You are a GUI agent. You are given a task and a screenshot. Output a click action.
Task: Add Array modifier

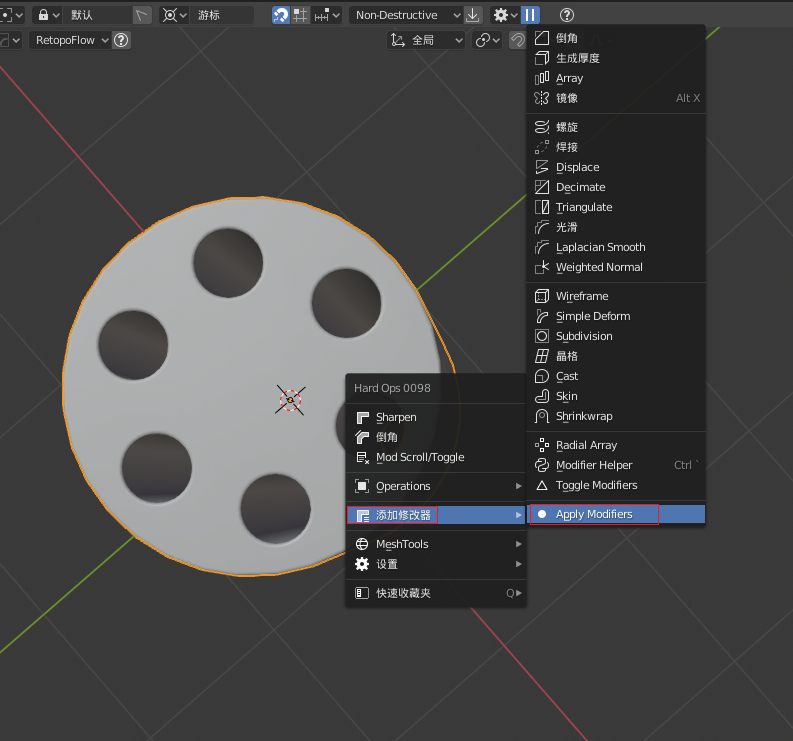pyautogui.click(x=615, y=78)
